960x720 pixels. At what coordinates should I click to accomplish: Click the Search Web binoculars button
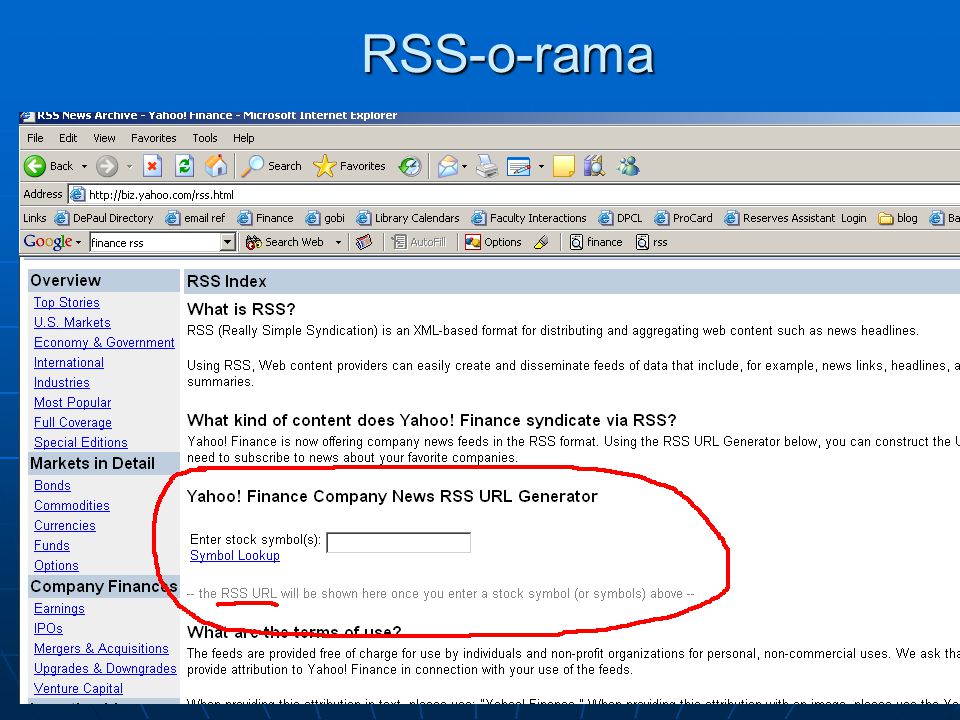tap(284, 242)
